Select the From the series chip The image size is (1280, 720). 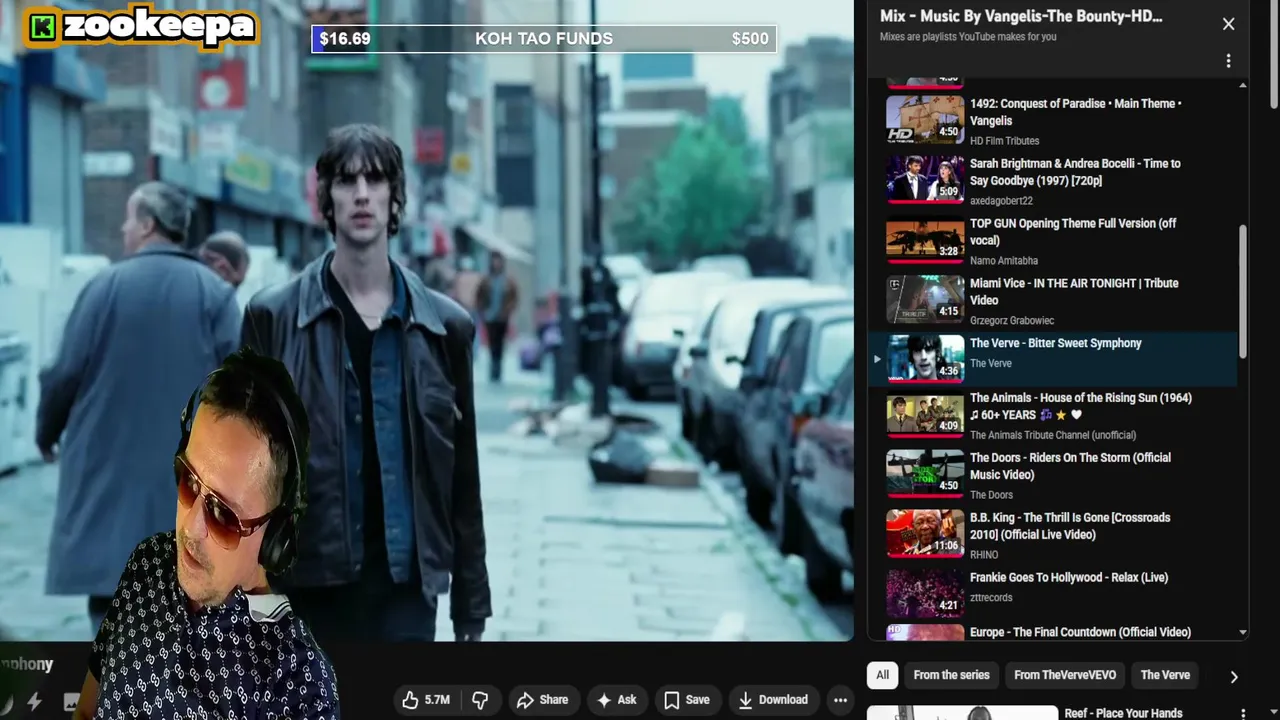[951, 675]
